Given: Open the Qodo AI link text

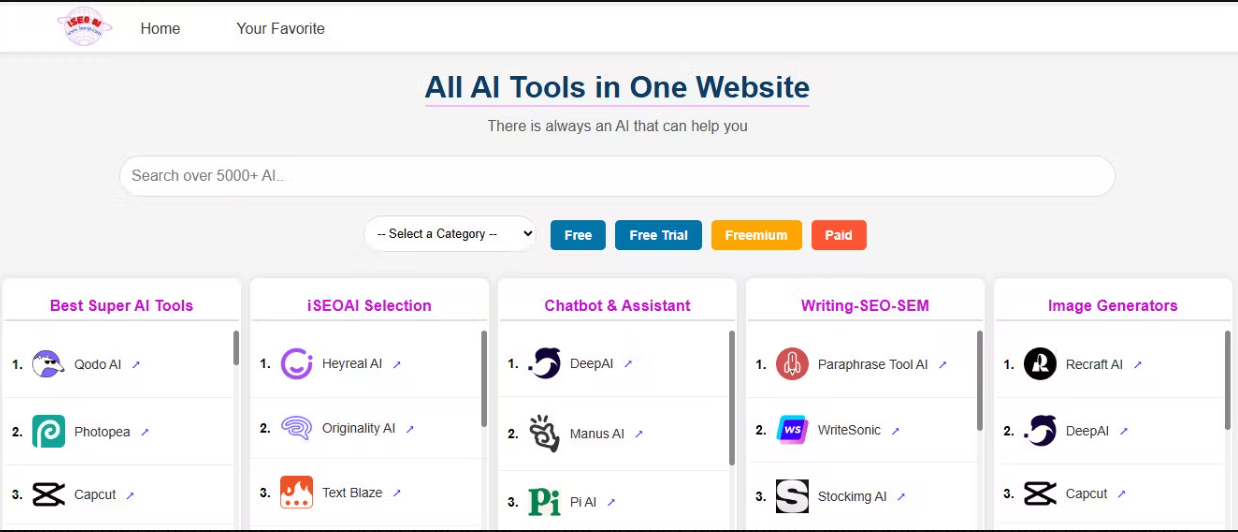Looking at the screenshot, I should click(x=97, y=364).
